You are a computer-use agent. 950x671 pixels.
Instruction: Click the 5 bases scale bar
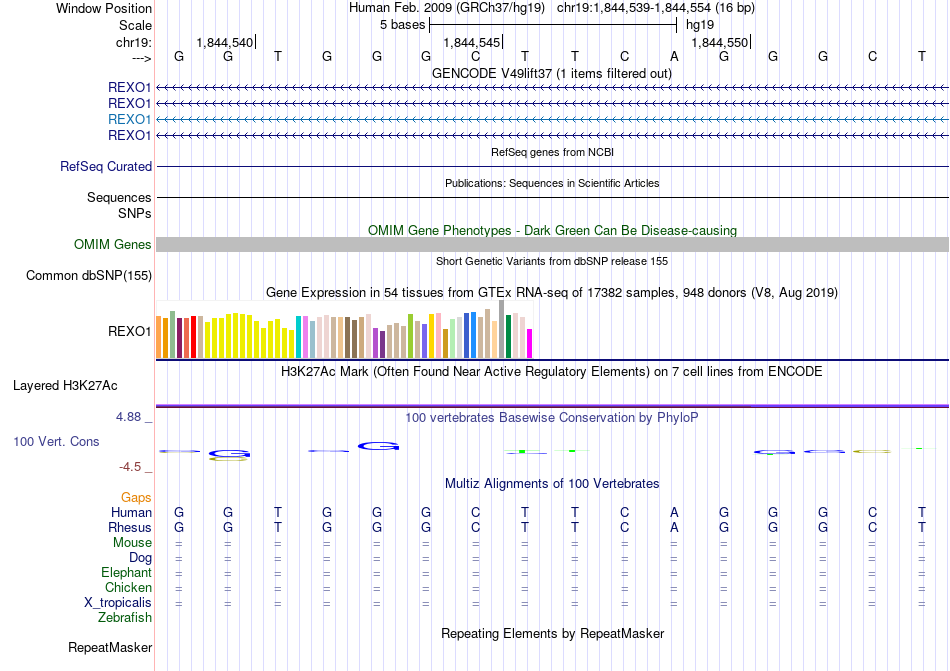click(x=553, y=25)
